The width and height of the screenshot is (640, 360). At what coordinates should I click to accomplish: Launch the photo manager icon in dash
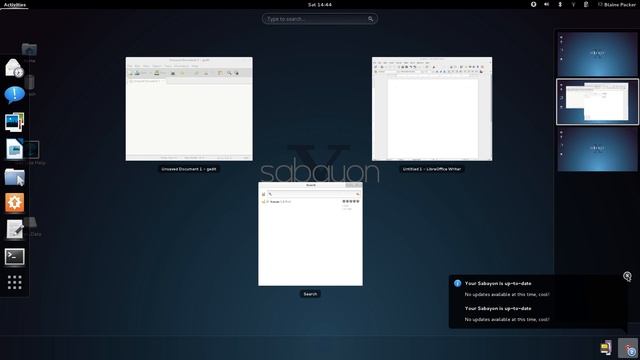14,122
